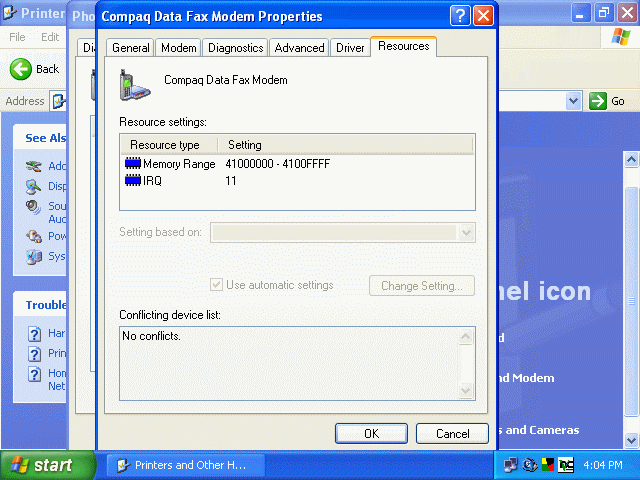Open the Driver tab
This screenshot has width=640, height=480.
(350, 48)
